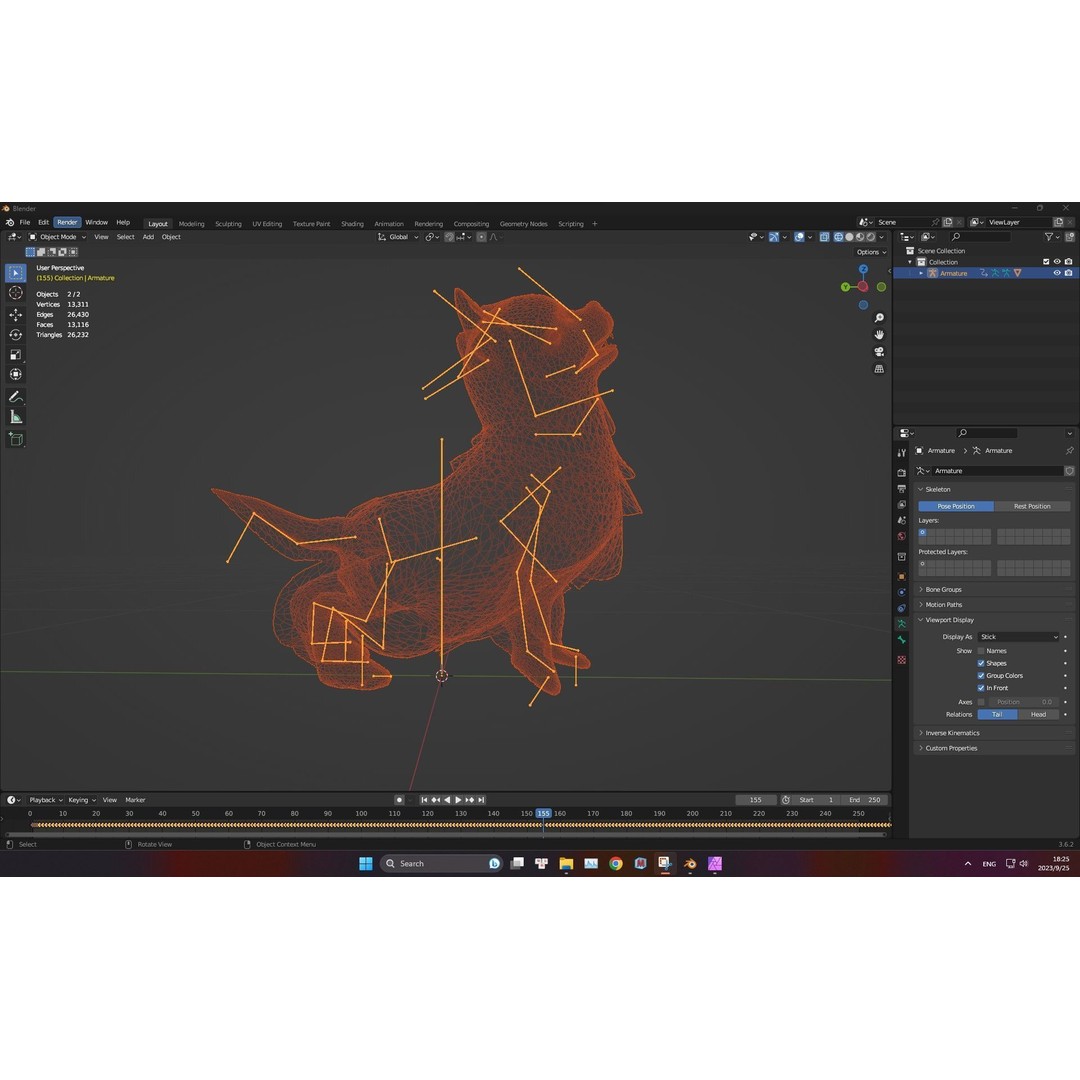Expand the Bone Groups panel
1080x1080 pixels.
pos(994,590)
